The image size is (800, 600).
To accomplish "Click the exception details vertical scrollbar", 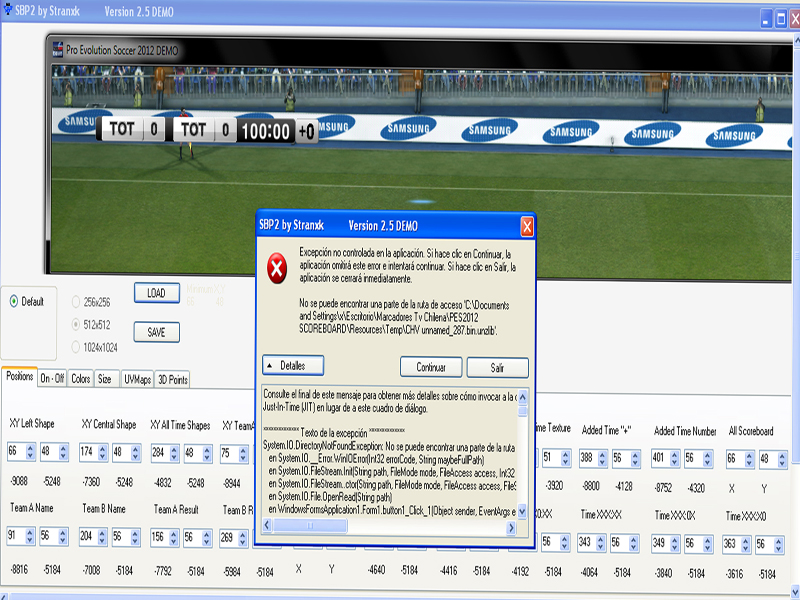I will tap(524, 460).
